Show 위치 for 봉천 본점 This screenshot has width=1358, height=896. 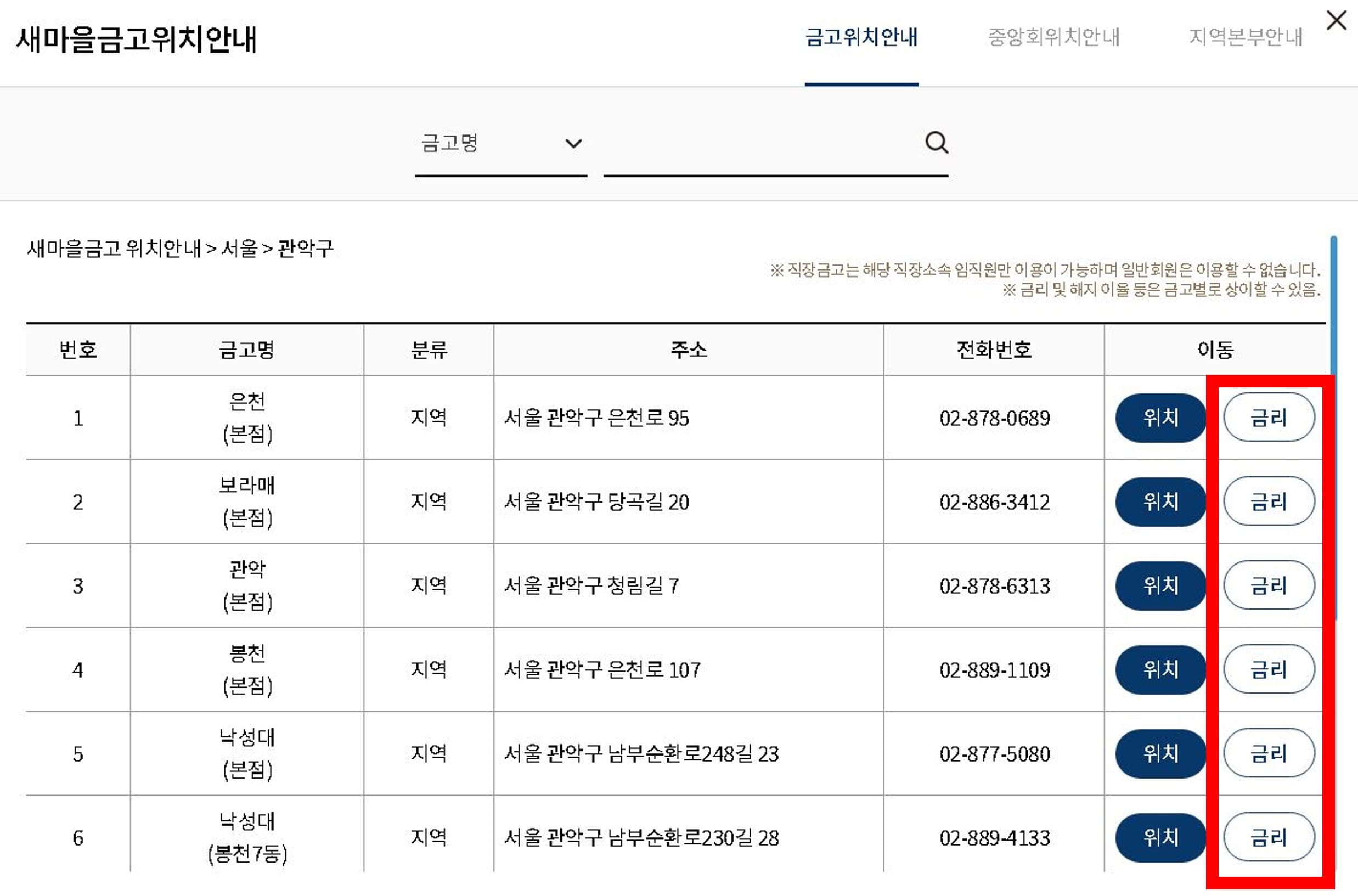pos(1160,670)
